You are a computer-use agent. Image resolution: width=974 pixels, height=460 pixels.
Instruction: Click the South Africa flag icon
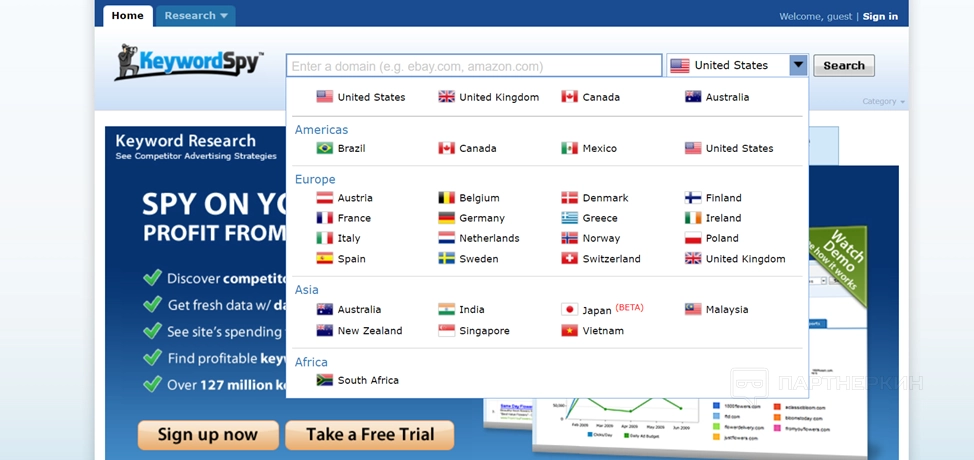click(325, 380)
